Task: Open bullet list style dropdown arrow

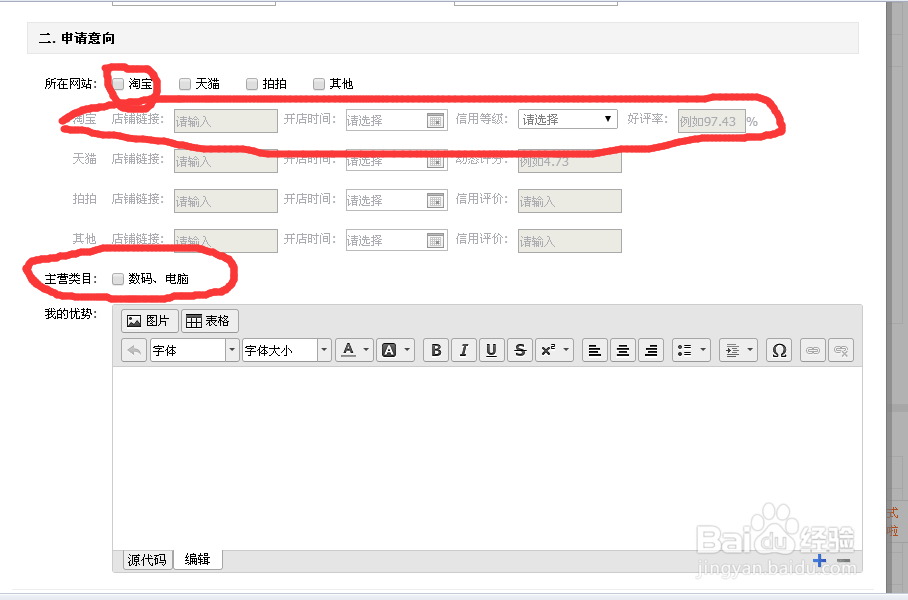Action: [703, 350]
